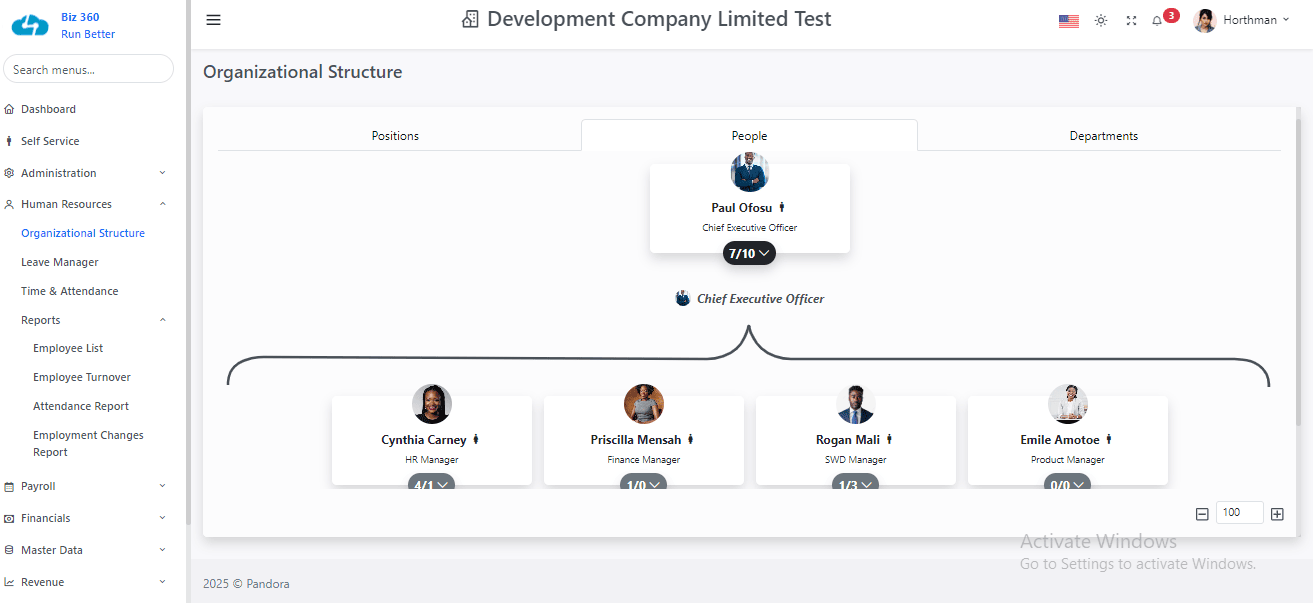Click Emile Amotoe's profile photo
1313x603 pixels.
[1067, 404]
